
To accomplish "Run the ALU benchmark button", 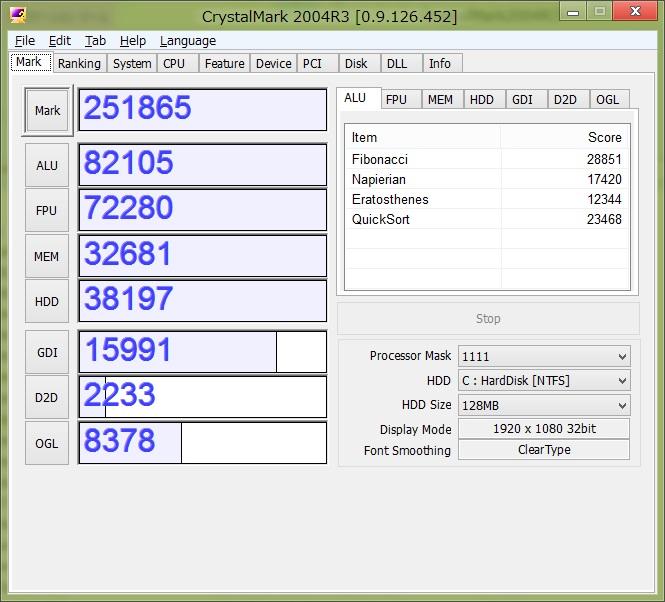I will (47, 165).
